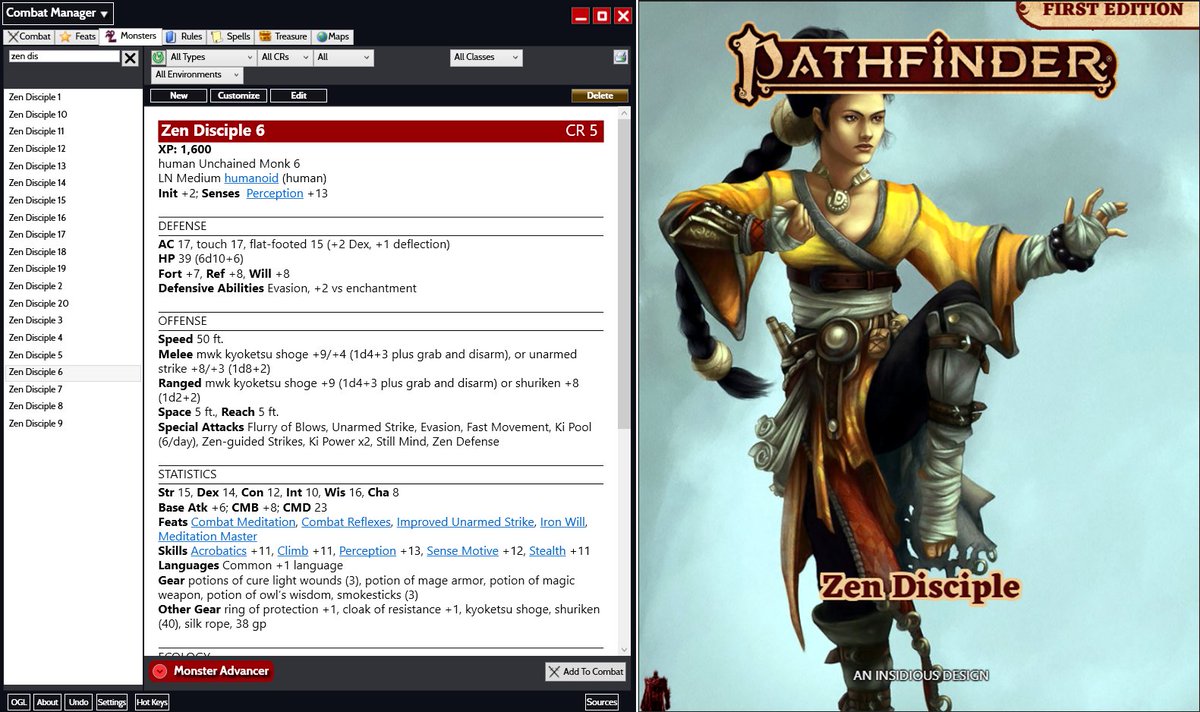Open the Acrobatics skill link
Viewport: 1200px width, 712px height.
click(218, 551)
